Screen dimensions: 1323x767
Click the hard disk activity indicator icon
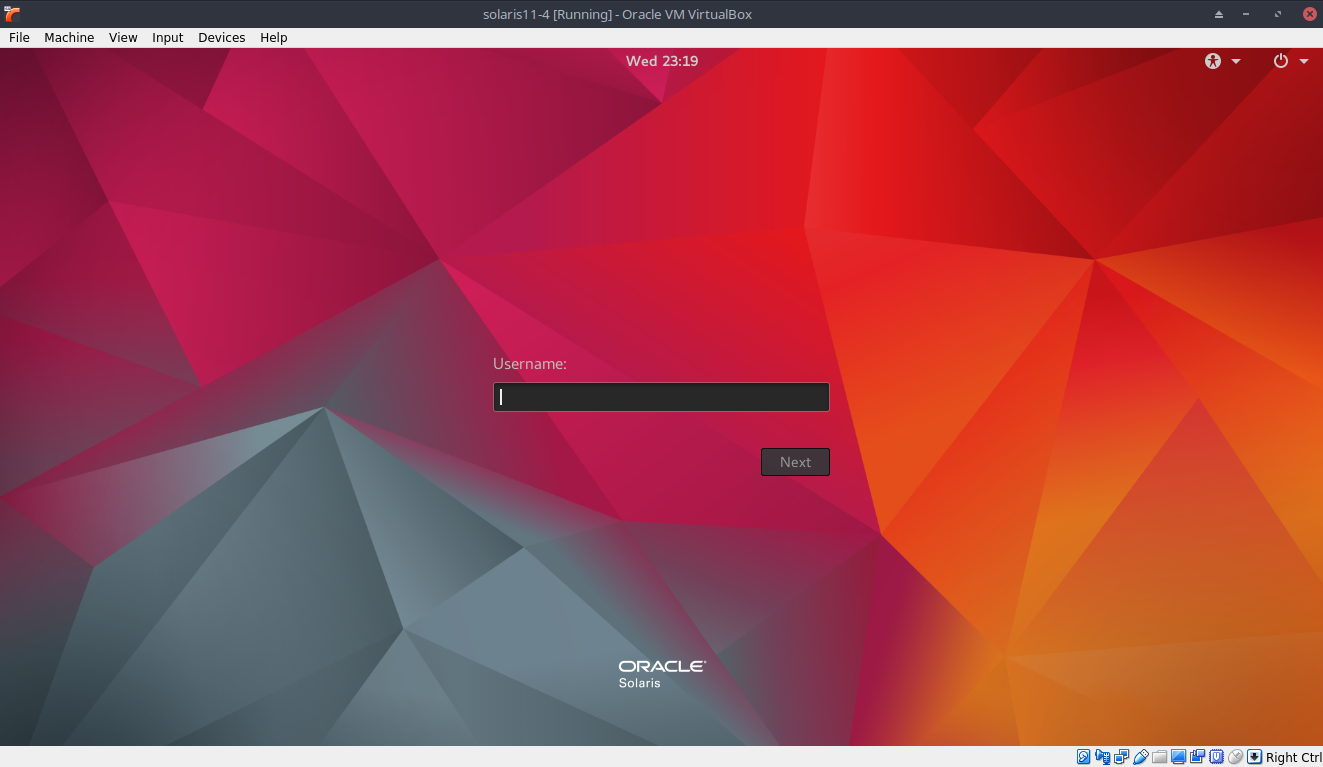[x=1083, y=757]
